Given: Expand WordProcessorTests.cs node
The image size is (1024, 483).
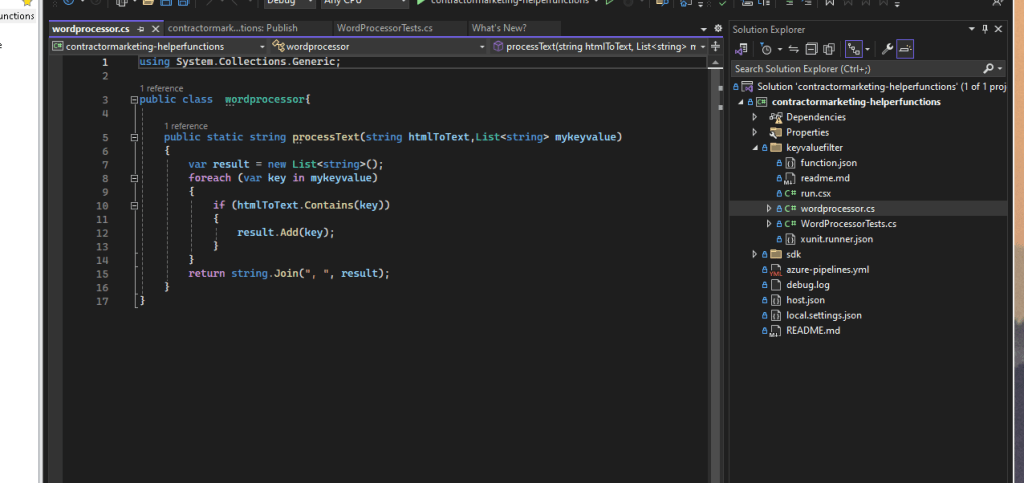Looking at the screenshot, I should (769, 224).
